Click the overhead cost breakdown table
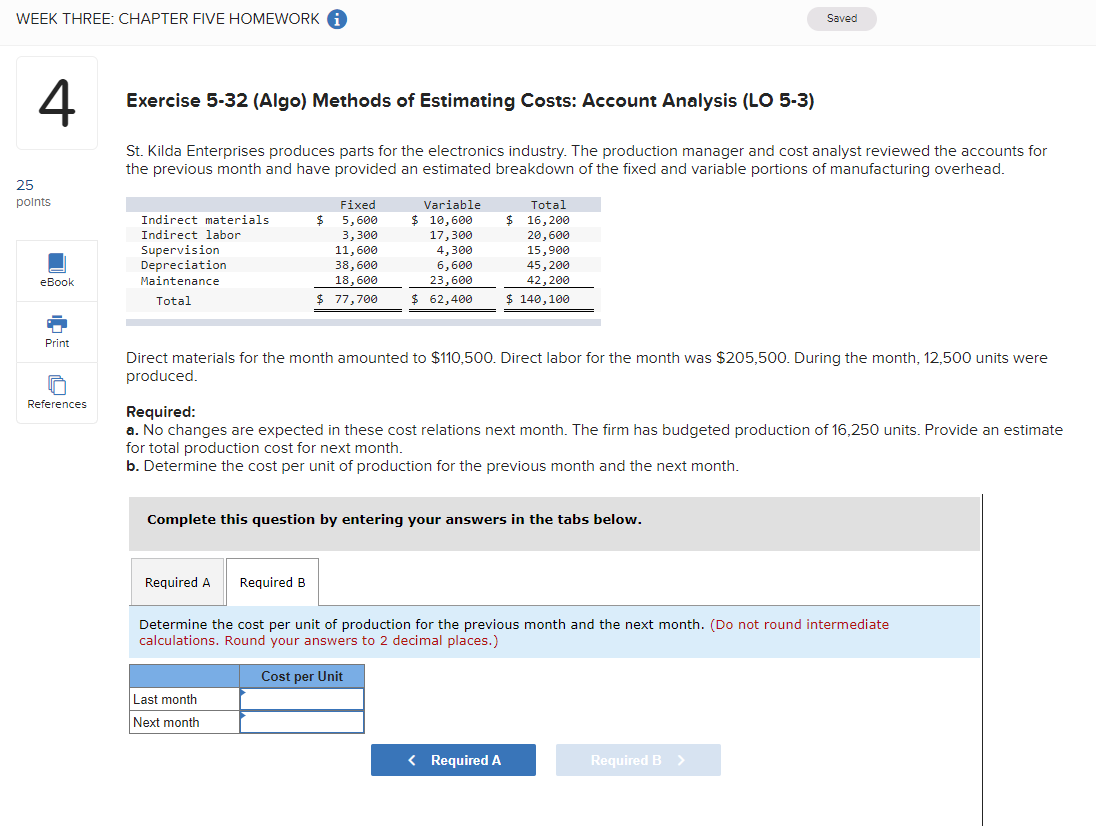The width and height of the screenshot is (1096, 826). coord(360,255)
